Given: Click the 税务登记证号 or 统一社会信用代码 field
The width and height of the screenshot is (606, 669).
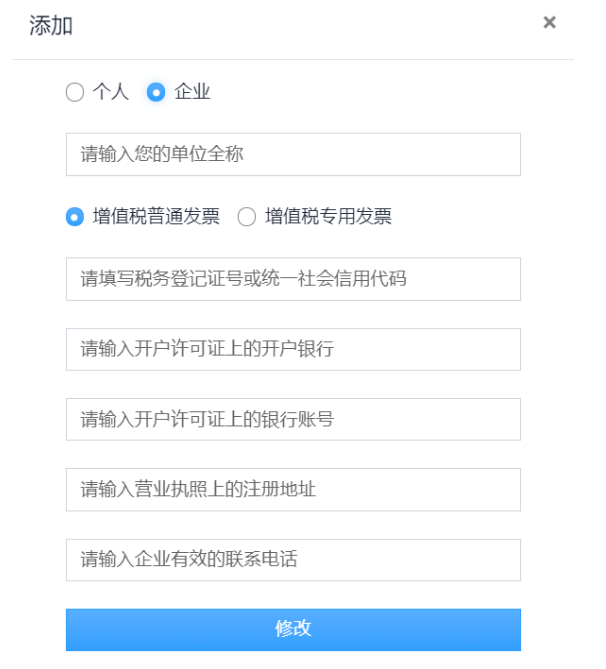Looking at the screenshot, I should (293, 279).
